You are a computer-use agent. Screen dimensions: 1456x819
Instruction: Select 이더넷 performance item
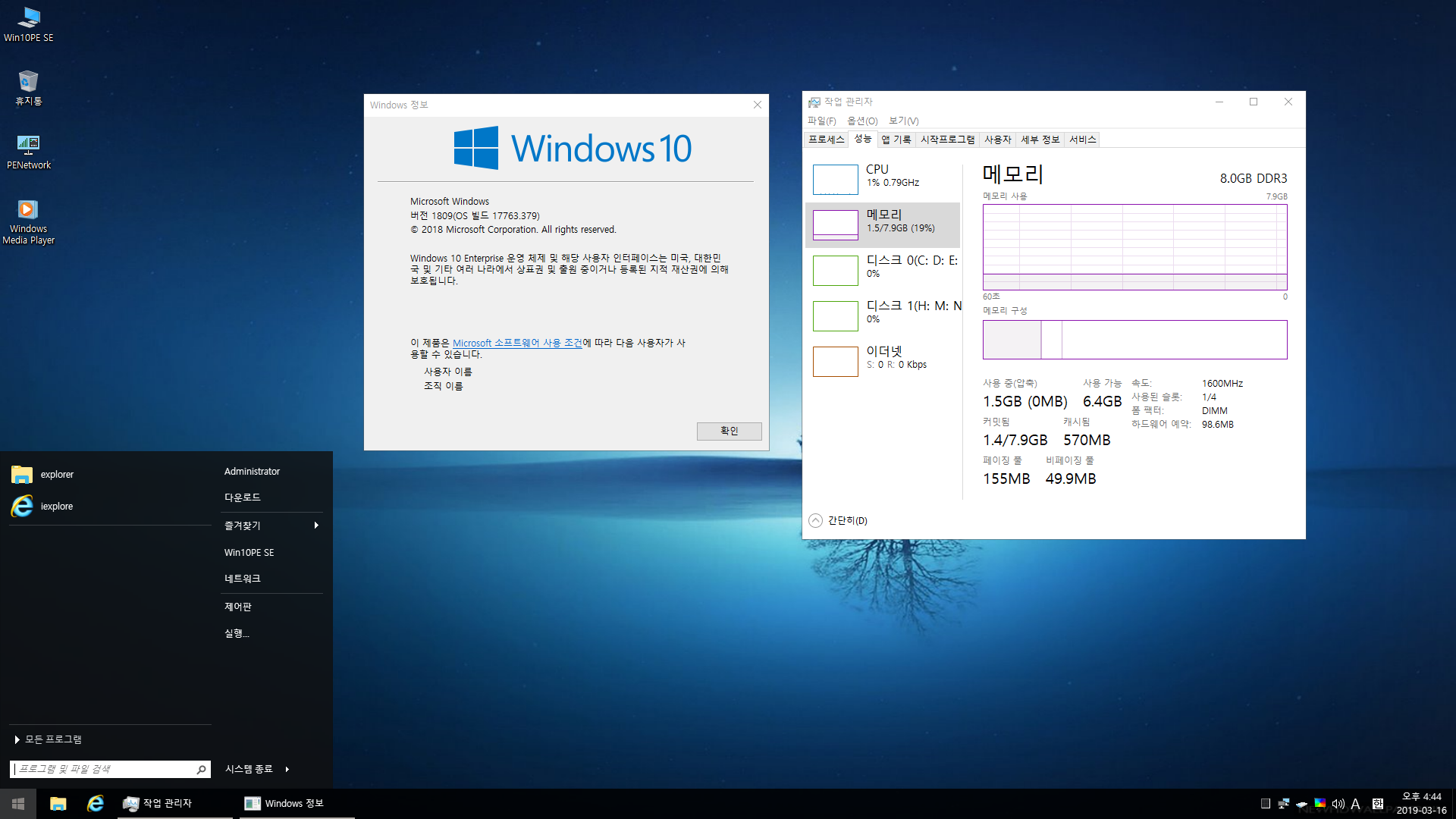tap(883, 361)
